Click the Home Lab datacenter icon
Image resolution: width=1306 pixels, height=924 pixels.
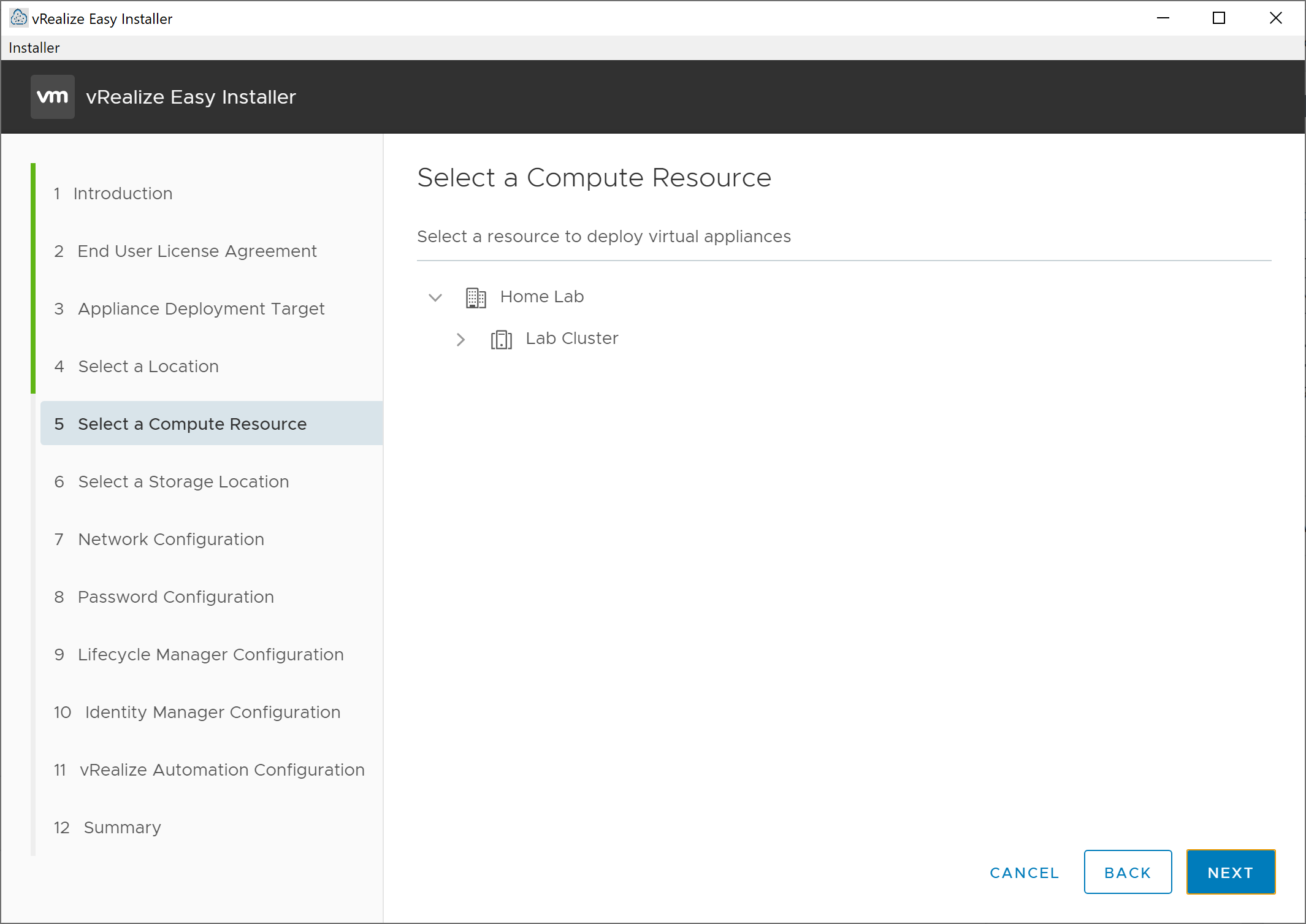pos(476,297)
